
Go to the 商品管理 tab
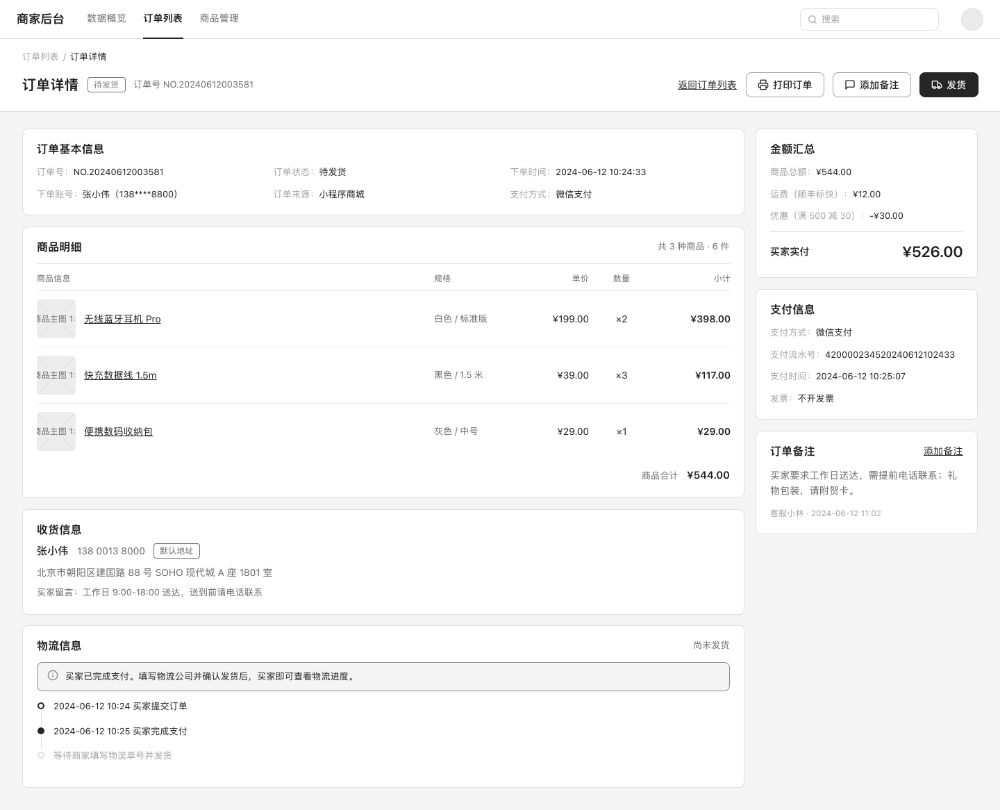(219, 18)
